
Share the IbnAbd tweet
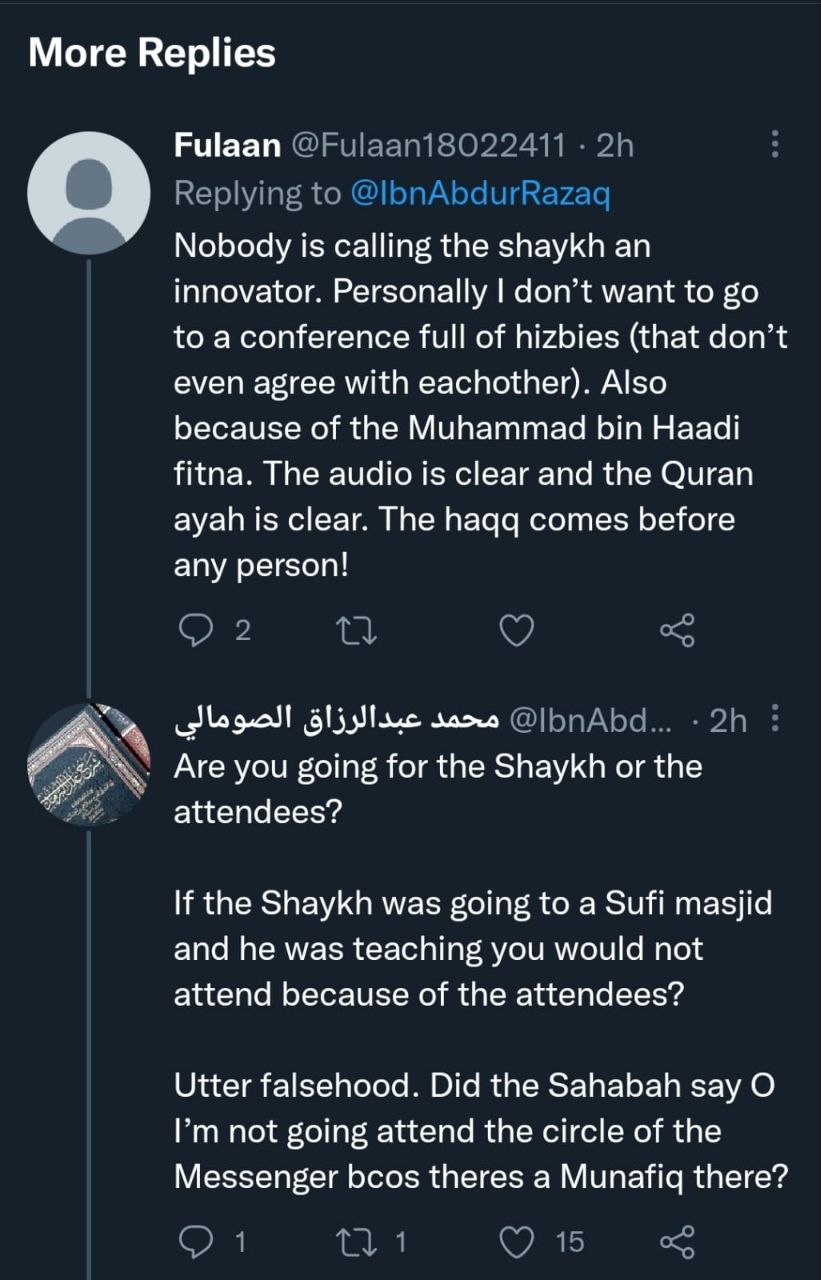pos(676,1242)
